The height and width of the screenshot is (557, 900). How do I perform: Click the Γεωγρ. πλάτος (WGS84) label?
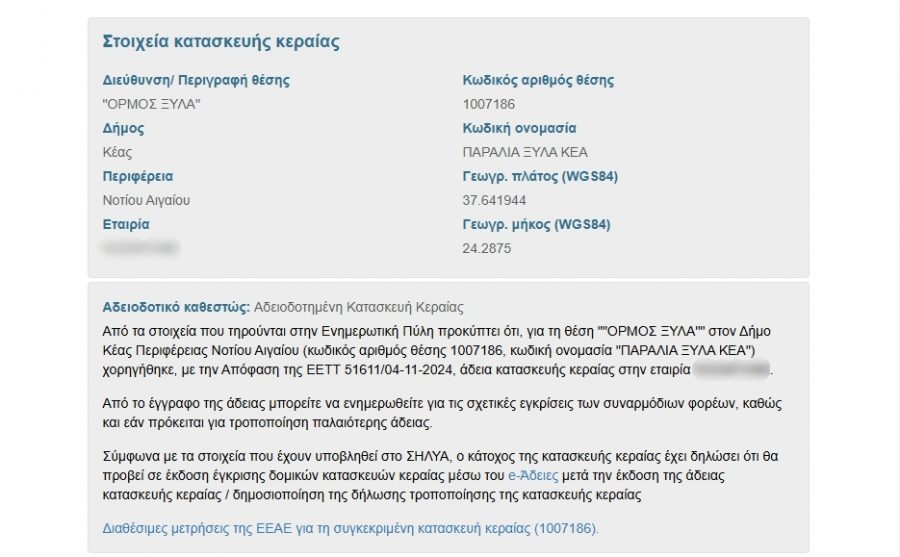pyautogui.click(x=540, y=176)
